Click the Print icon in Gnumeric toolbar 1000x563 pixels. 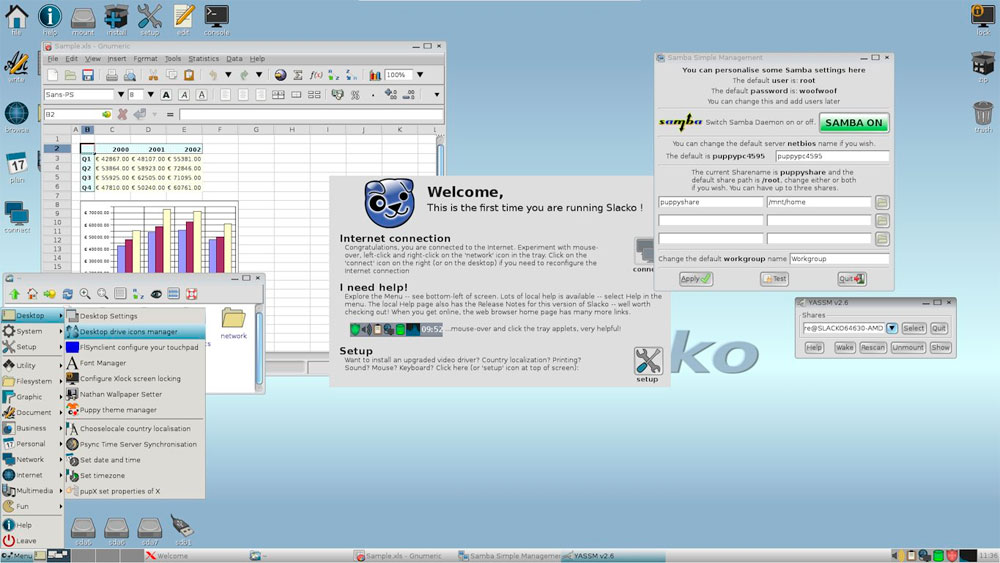coord(112,75)
